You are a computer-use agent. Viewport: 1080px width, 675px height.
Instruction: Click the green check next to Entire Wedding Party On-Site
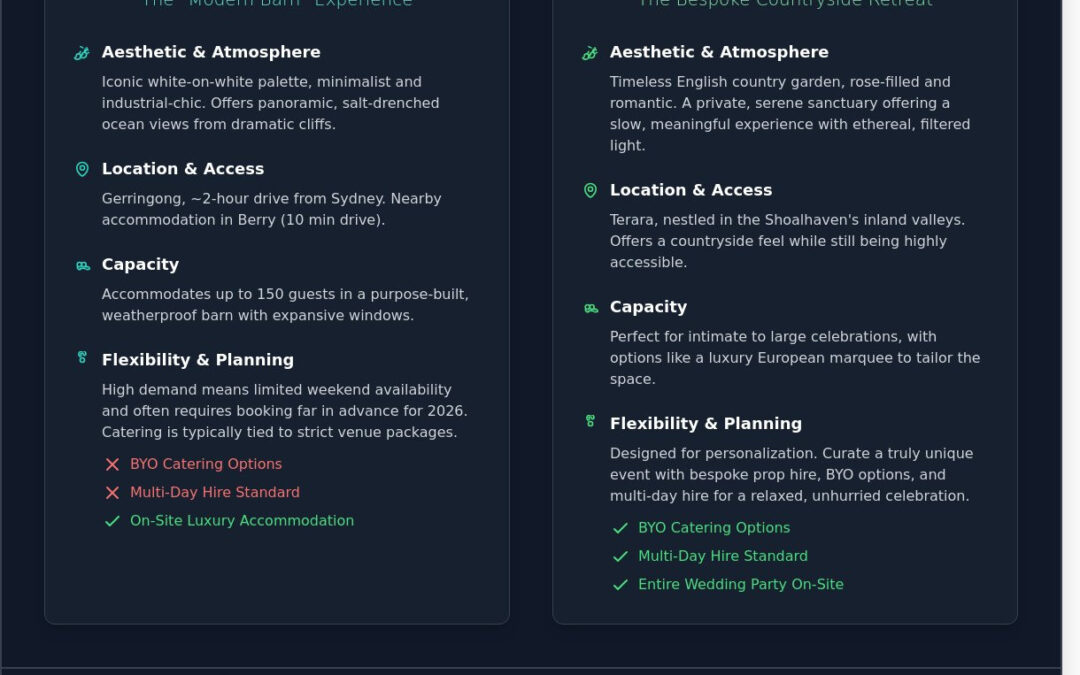(x=621, y=585)
